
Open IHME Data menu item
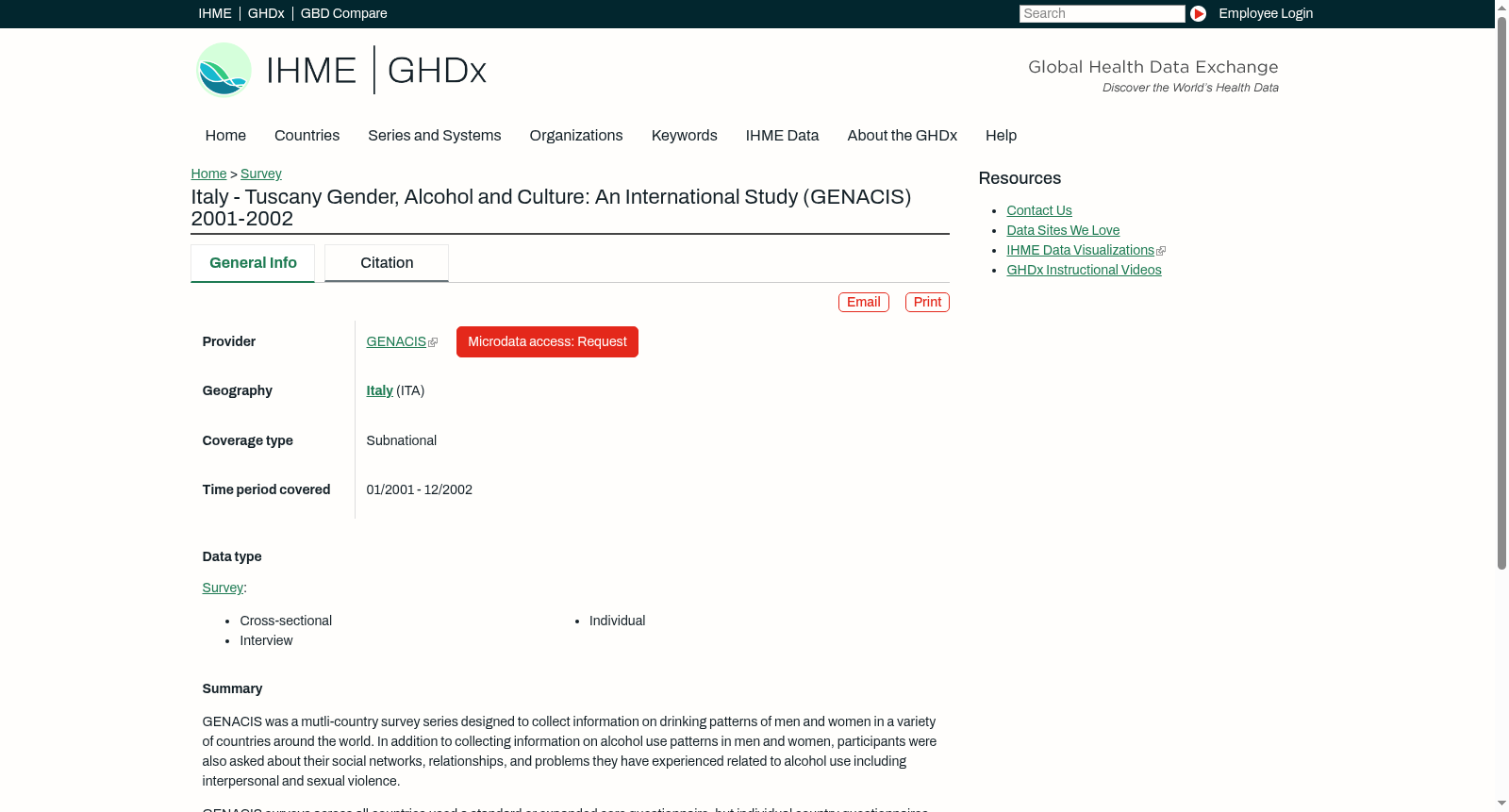coord(782,136)
